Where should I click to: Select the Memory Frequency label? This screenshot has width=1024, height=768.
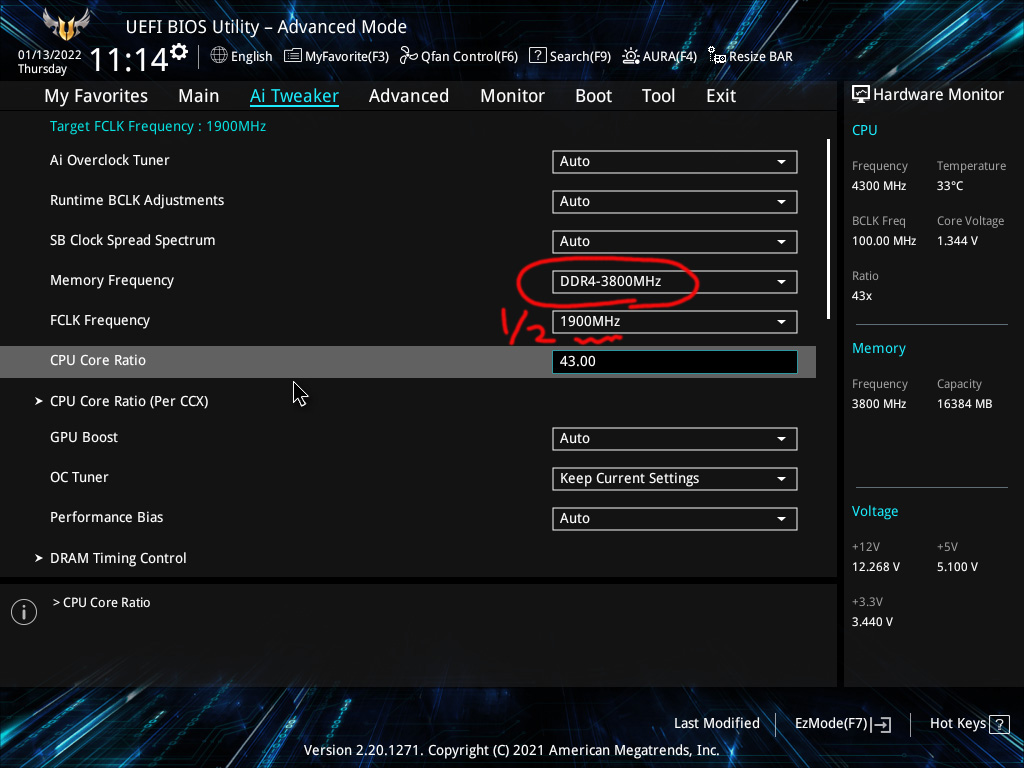112,280
